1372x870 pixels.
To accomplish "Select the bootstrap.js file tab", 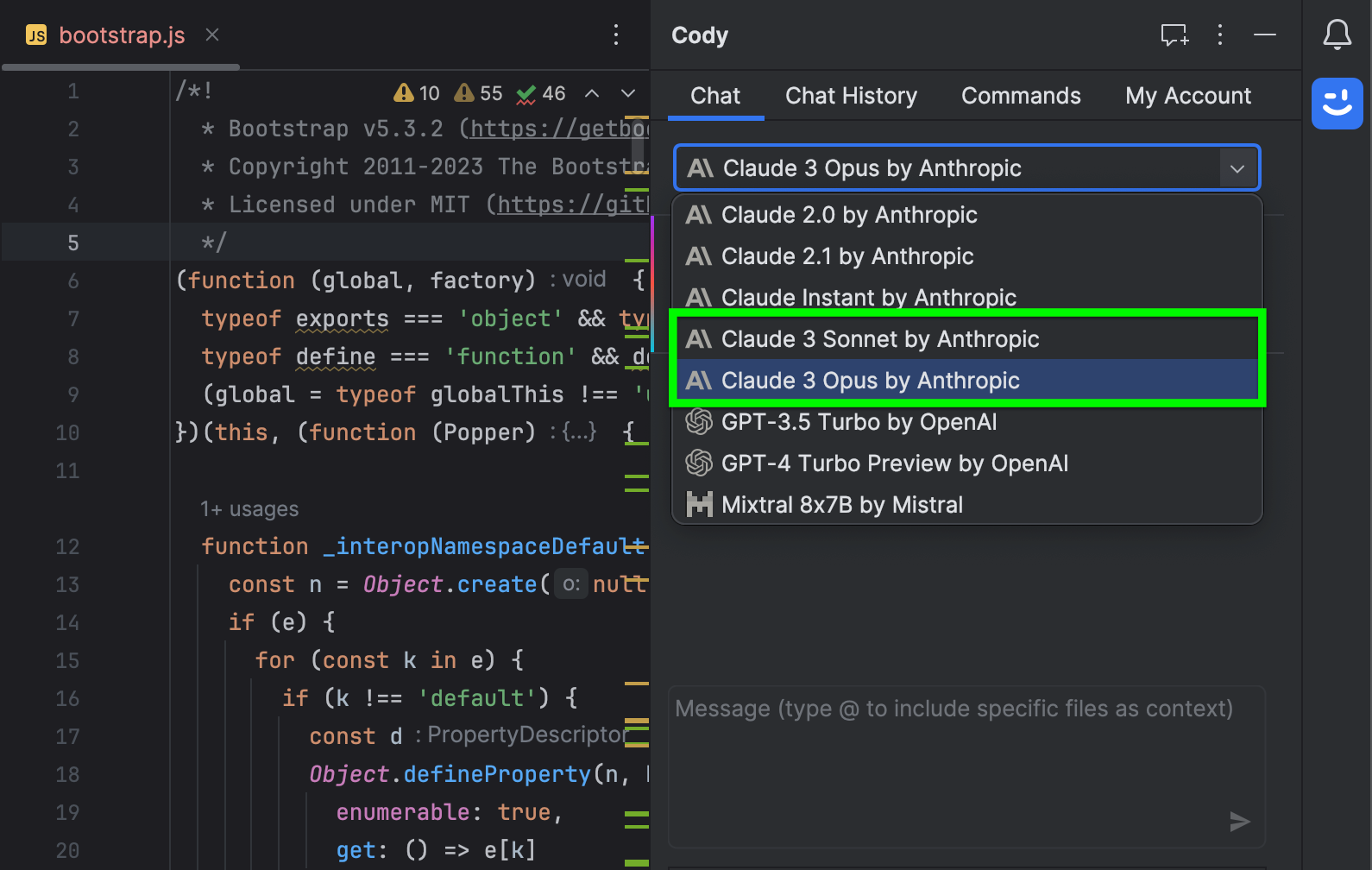I will tap(122, 35).
